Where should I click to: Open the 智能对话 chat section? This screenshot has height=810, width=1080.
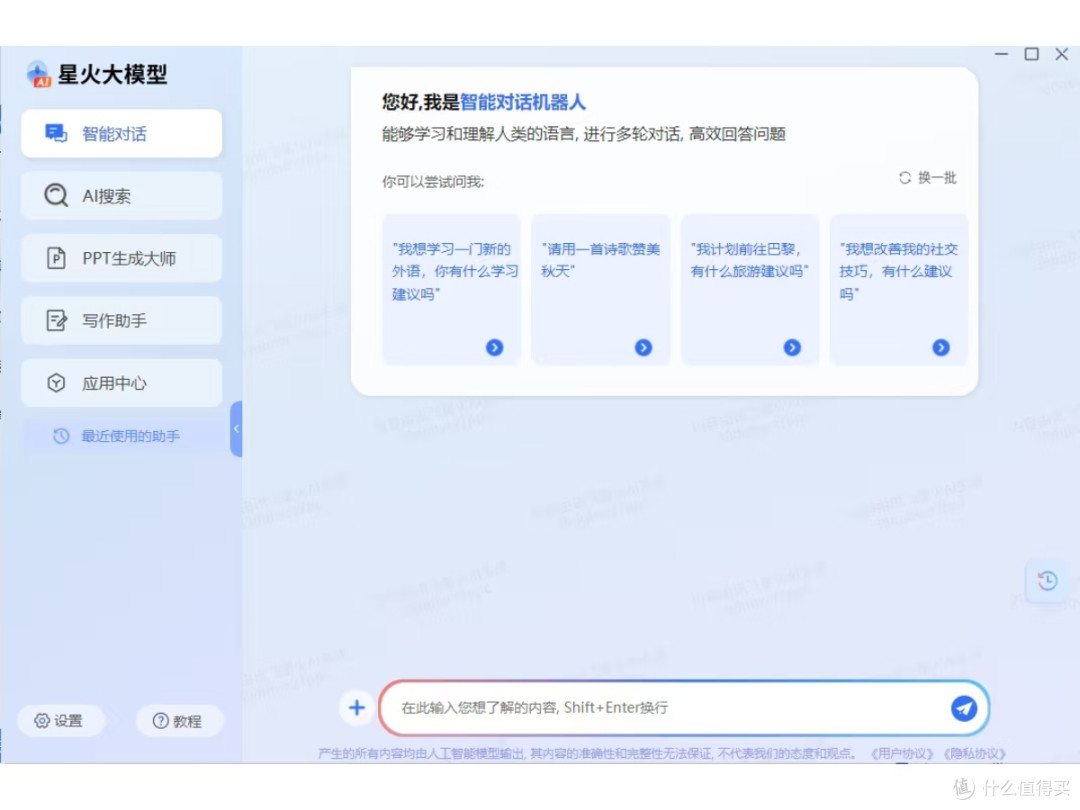pyautogui.click(x=121, y=134)
